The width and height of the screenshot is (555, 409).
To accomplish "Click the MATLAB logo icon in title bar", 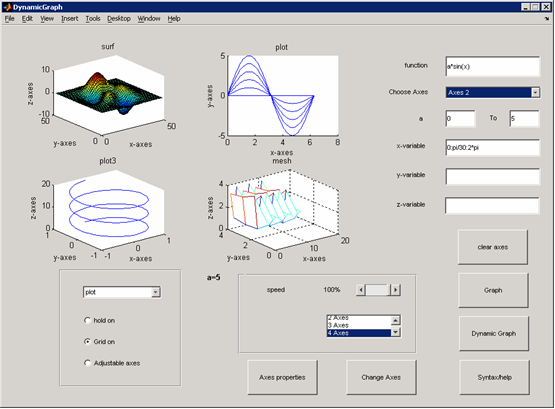I will tap(7, 7).
